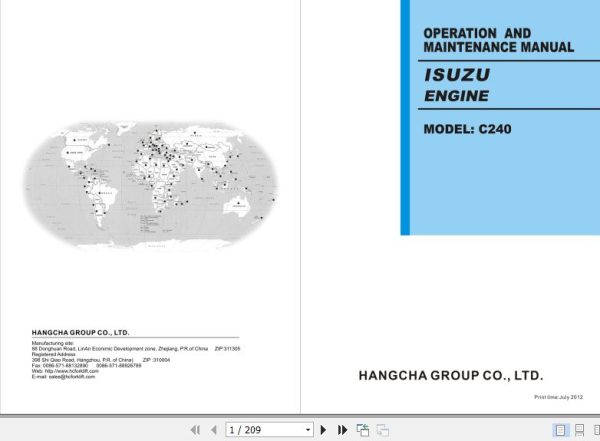Open the page number dropdown arrow

308,430
